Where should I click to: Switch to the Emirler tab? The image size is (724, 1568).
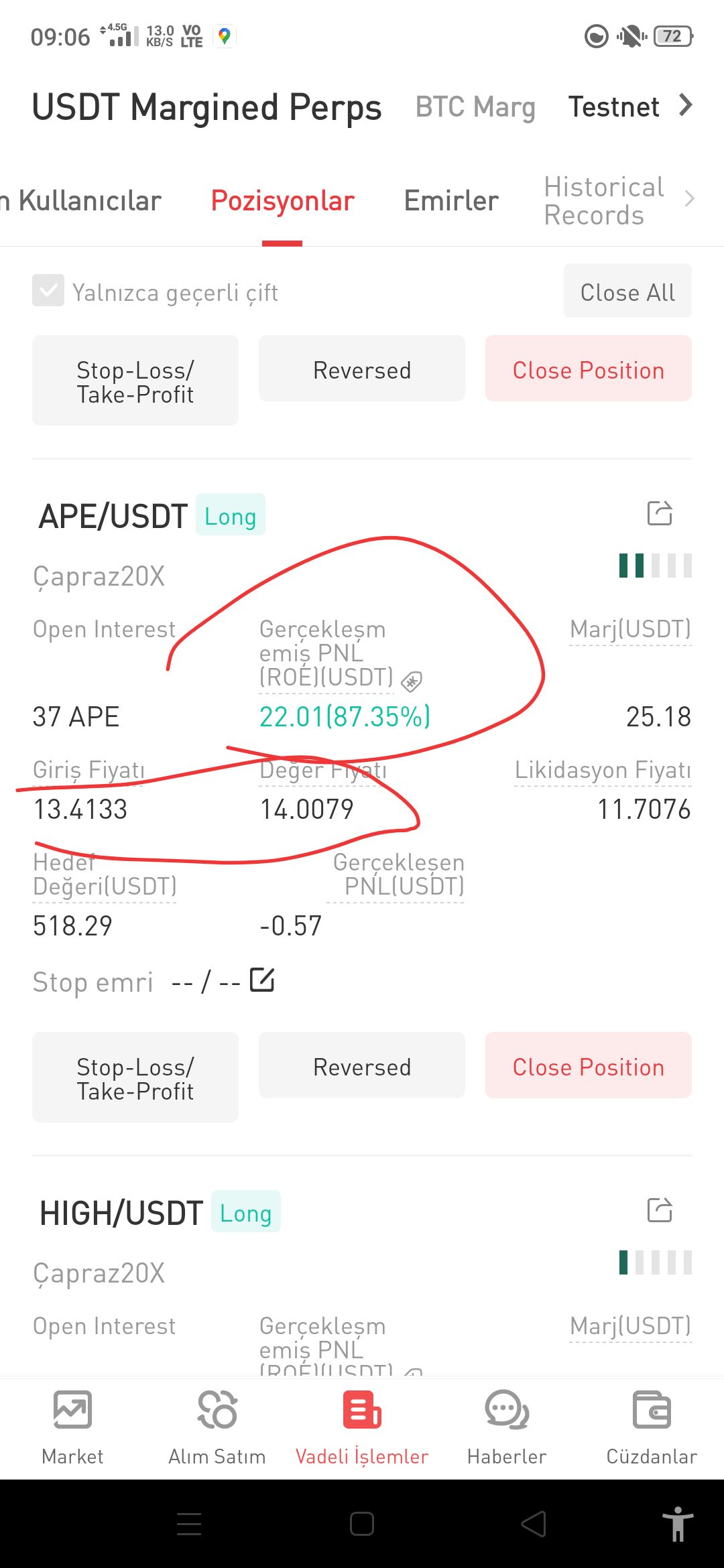click(x=451, y=200)
